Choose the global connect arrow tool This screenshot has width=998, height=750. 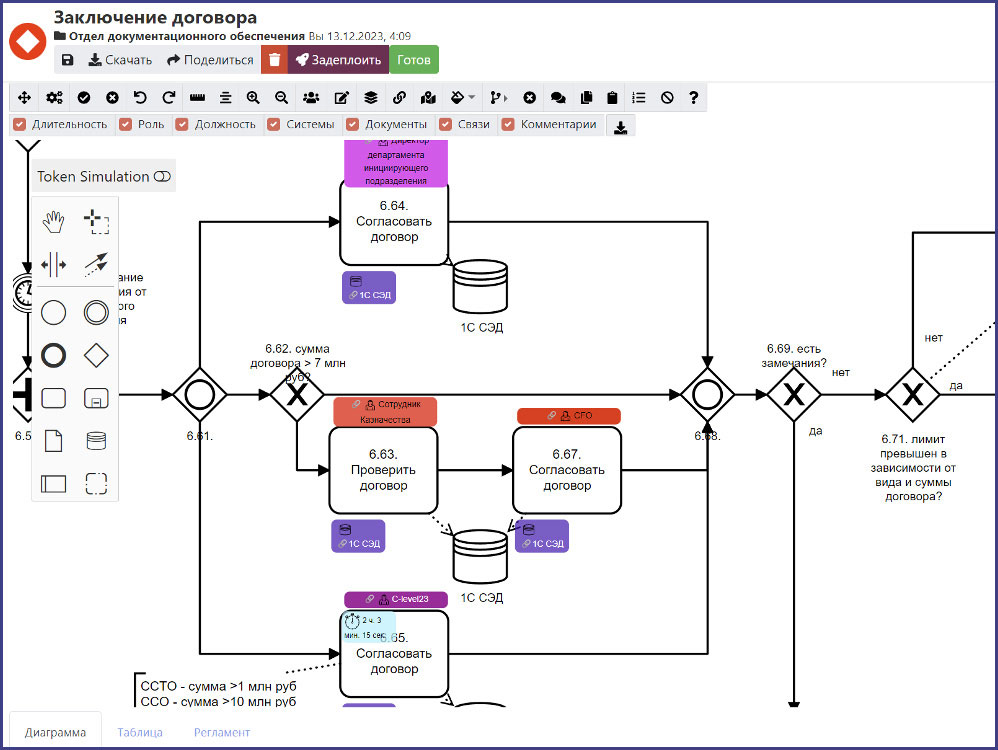(96, 265)
